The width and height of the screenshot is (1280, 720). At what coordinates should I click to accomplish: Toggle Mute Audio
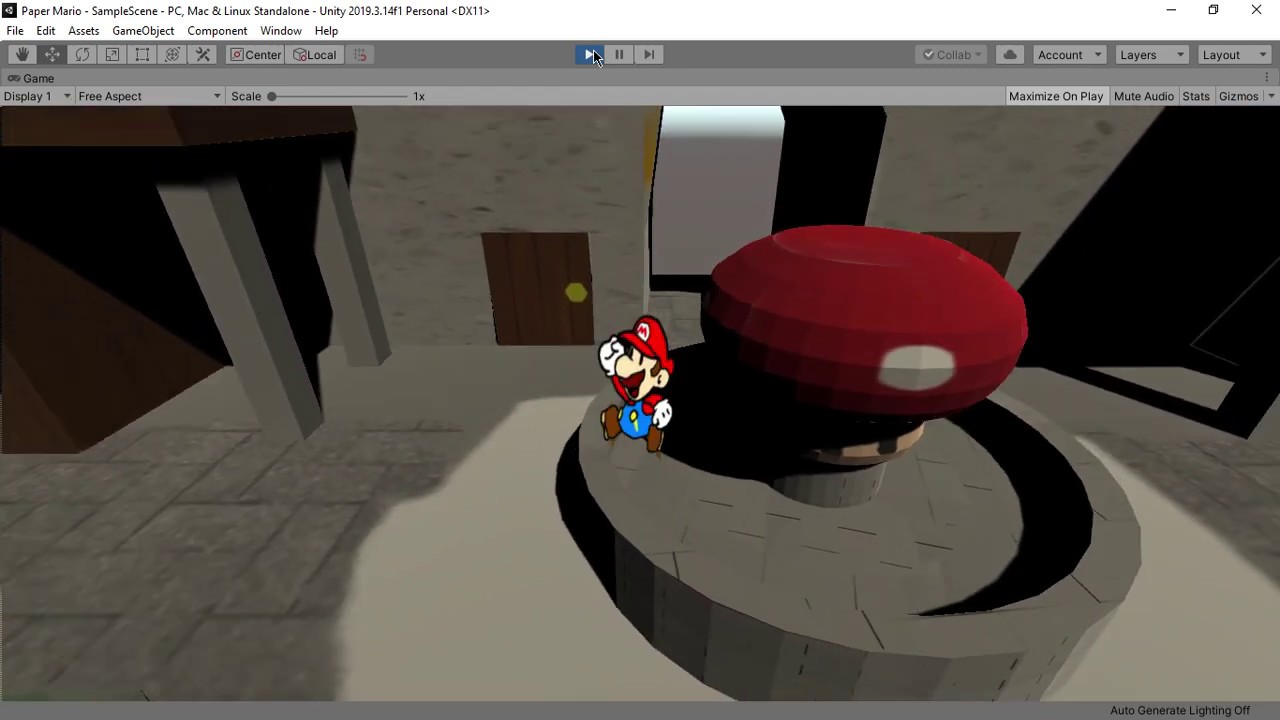click(x=1143, y=96)
